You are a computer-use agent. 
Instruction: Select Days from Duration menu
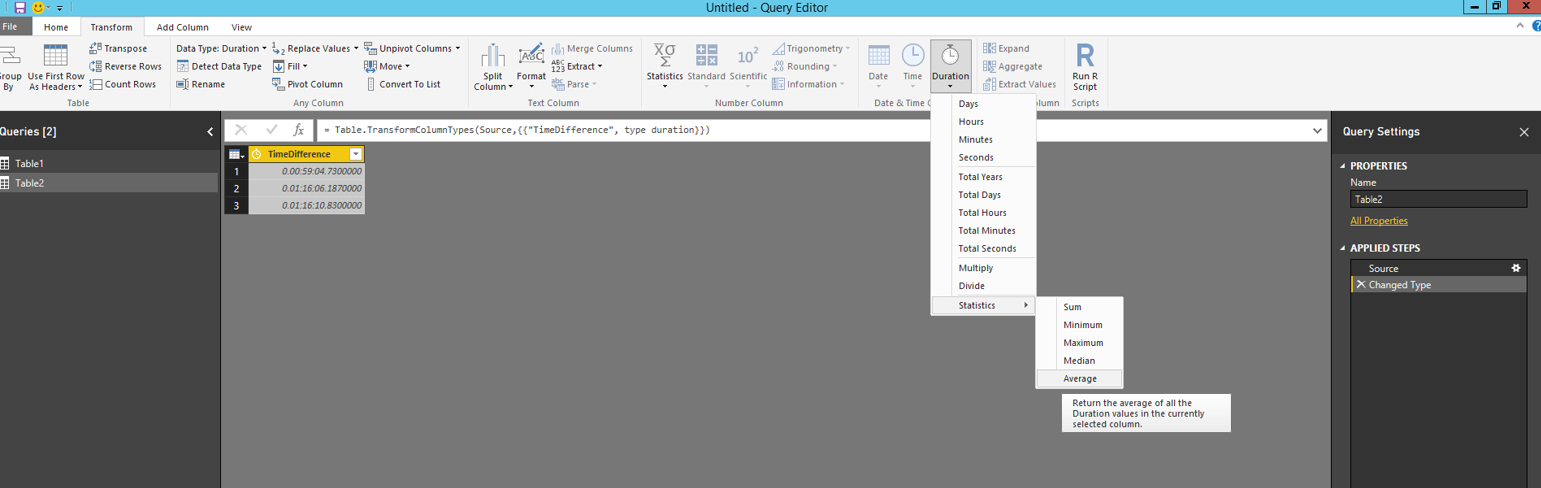click(x=982, y=104)
